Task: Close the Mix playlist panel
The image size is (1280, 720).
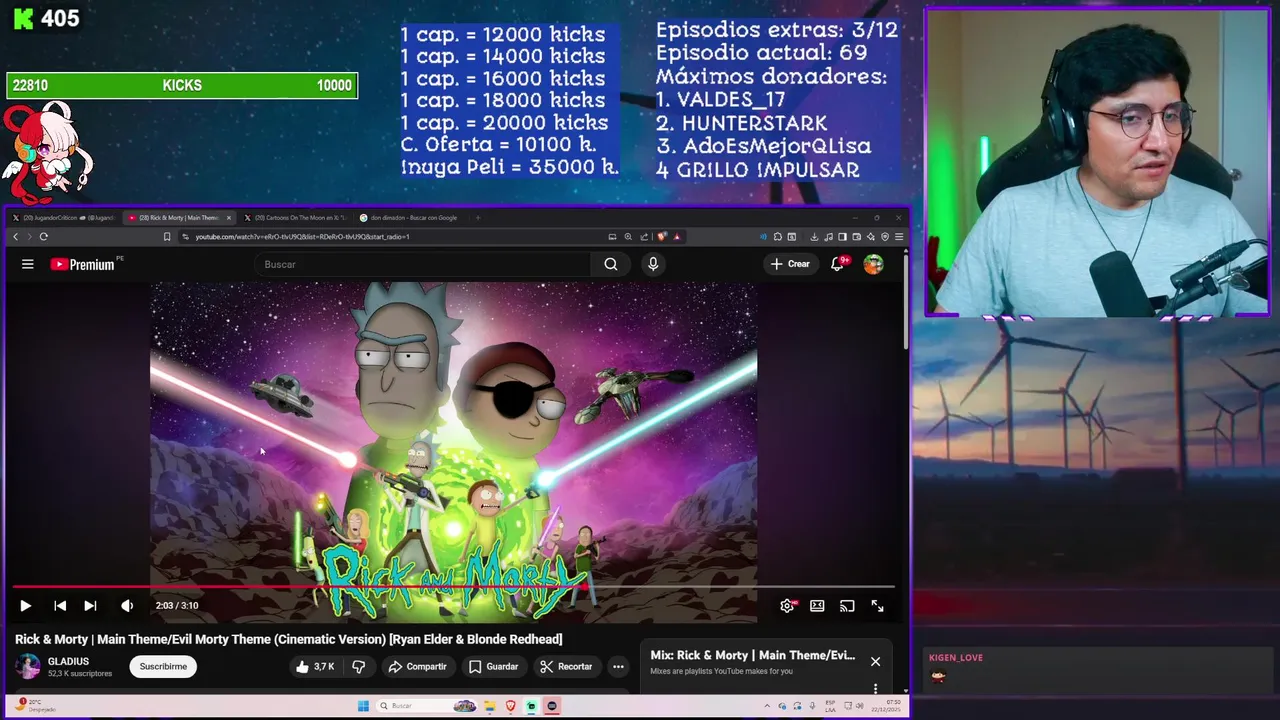Action: point(875,661)
